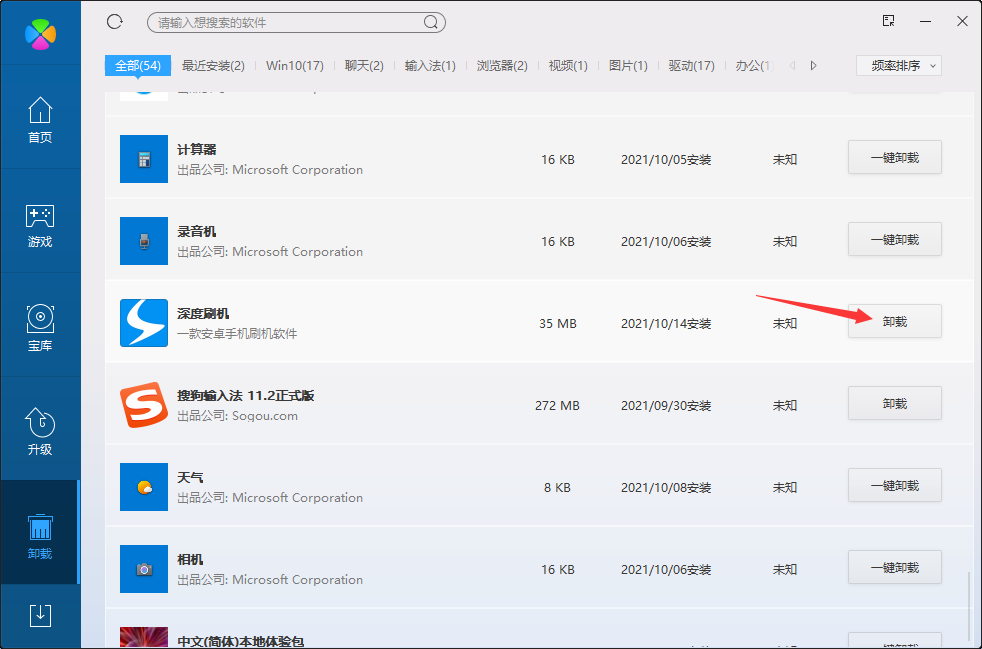
Task: Click the 2021/10/08安装 date text
Action: tap(666, 488)
